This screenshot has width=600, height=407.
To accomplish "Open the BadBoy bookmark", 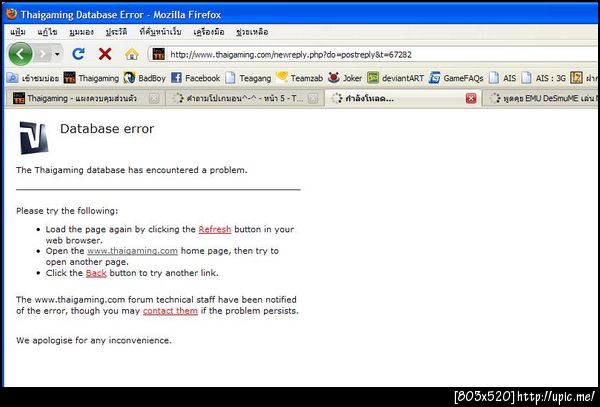I will point(145,78).
